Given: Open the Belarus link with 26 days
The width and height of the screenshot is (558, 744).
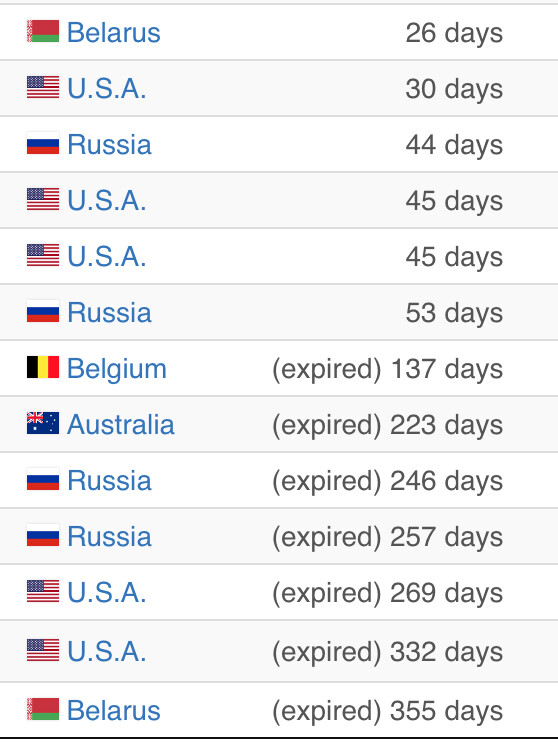Looking at the screenshot, I should (114, 32).
